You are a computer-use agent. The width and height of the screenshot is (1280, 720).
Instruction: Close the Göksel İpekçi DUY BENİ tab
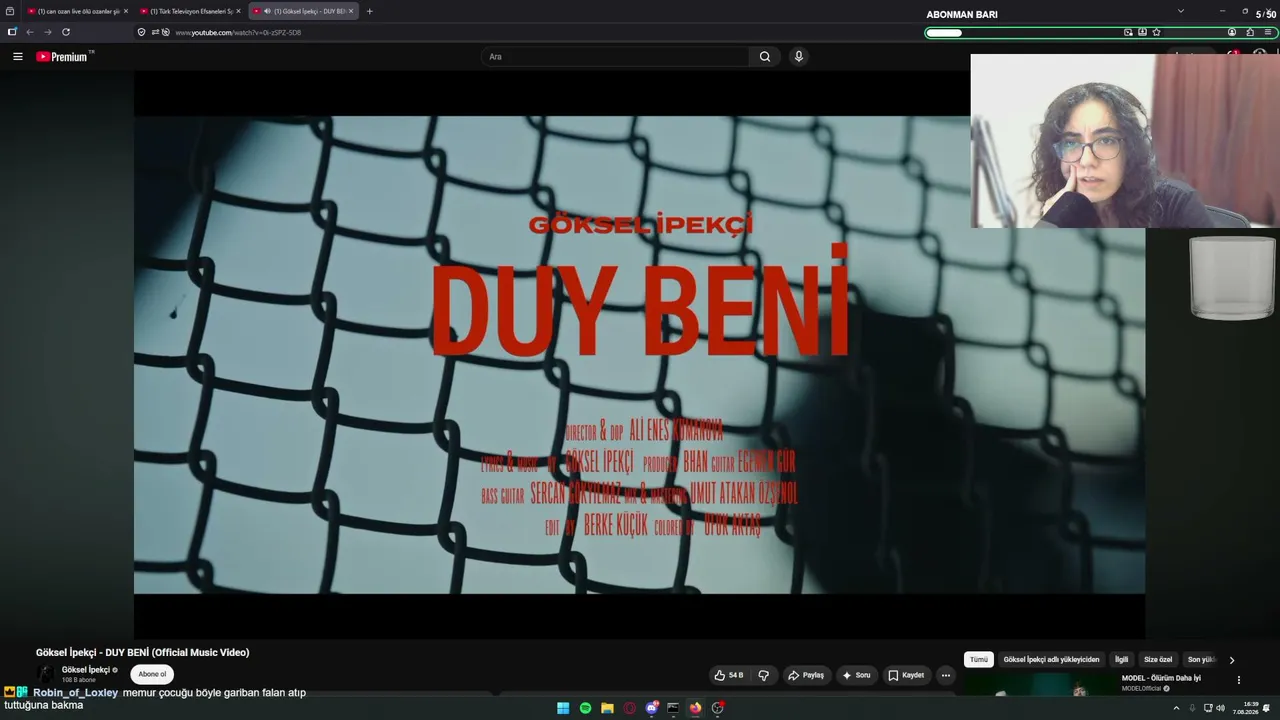(x=351, y=11)
